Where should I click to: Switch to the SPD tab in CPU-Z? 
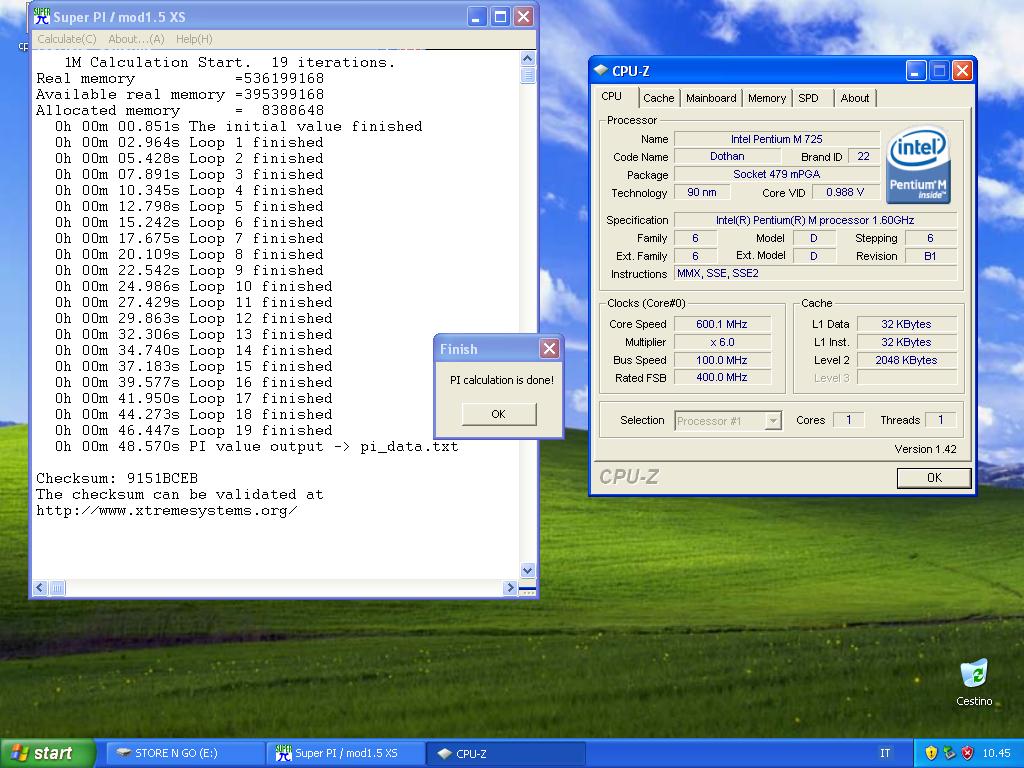tap(808, 98)
